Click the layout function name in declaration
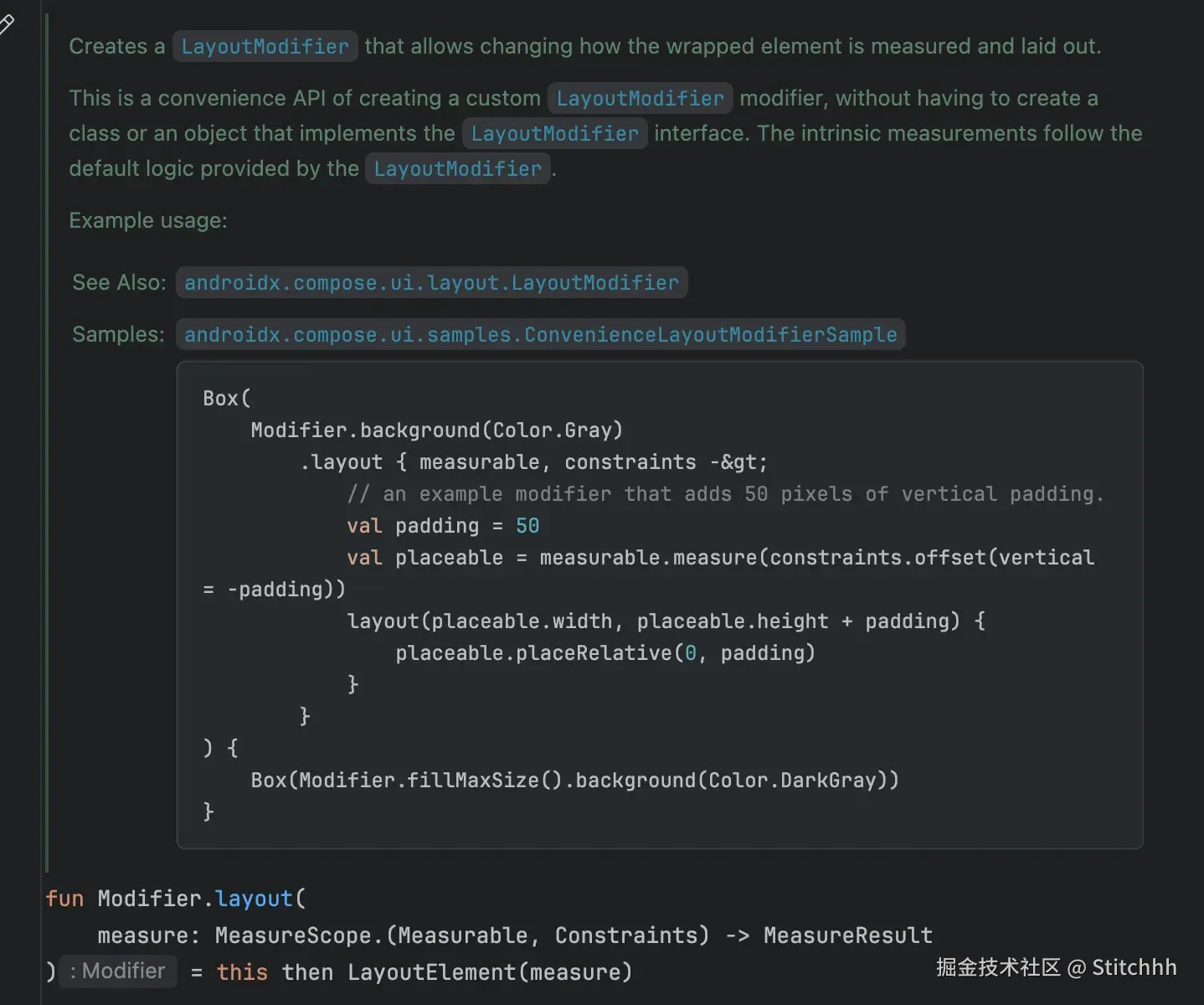Image resolution: width=1204 pixels, height=1005 pixels. coord(254,899)
